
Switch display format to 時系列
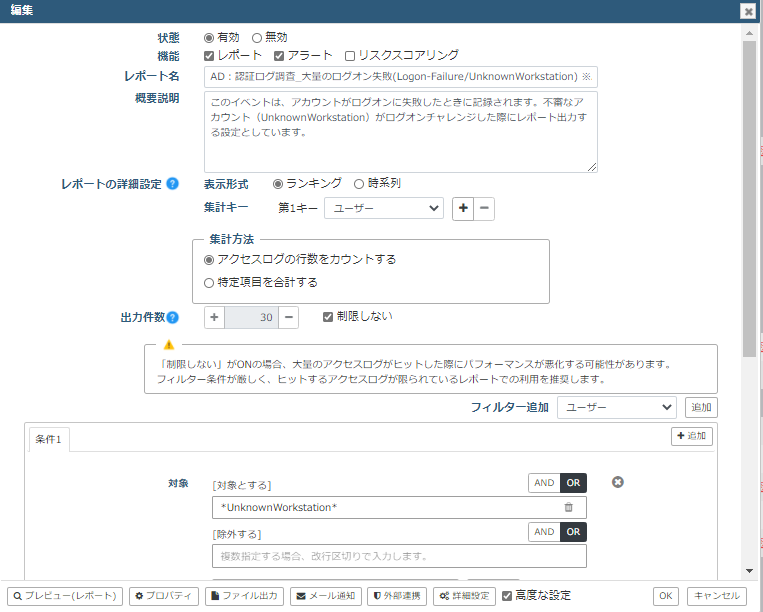[x=359, y=184]
